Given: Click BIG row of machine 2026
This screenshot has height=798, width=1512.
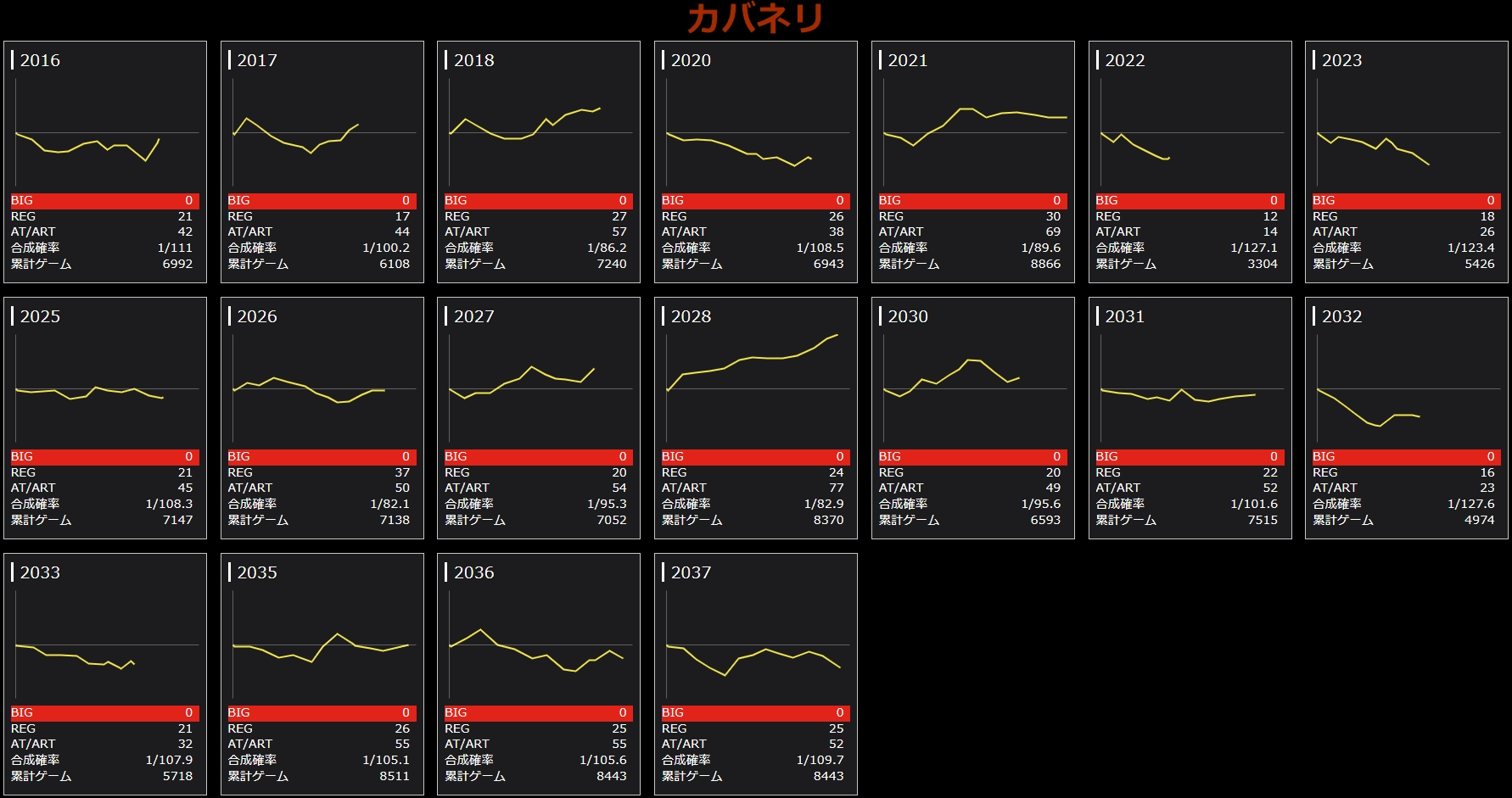Looking at the screenshot, I should [x=322, y=457].
